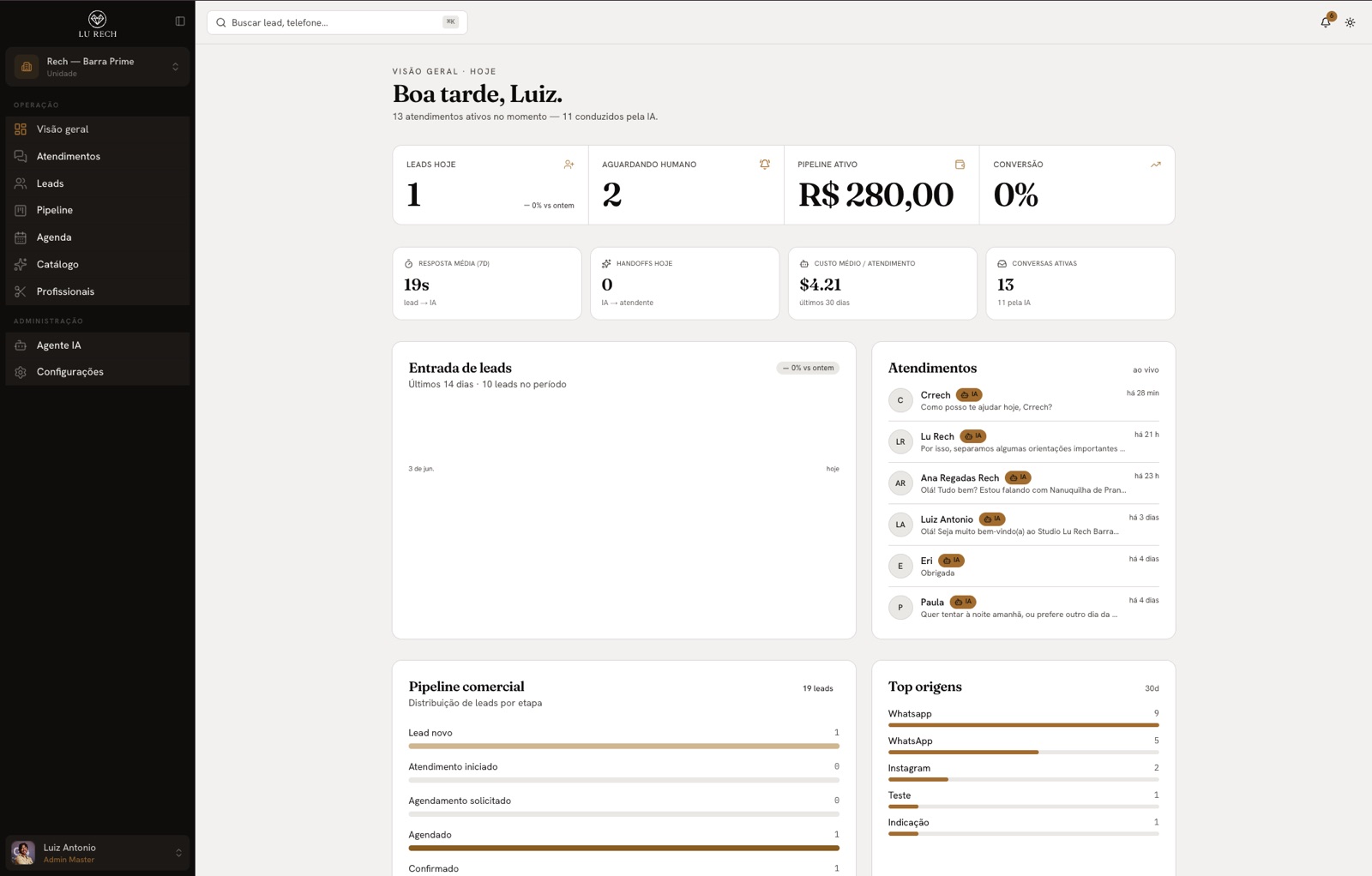
Task: Open the Crrech conversation
Action: [x=1023, y=400]
